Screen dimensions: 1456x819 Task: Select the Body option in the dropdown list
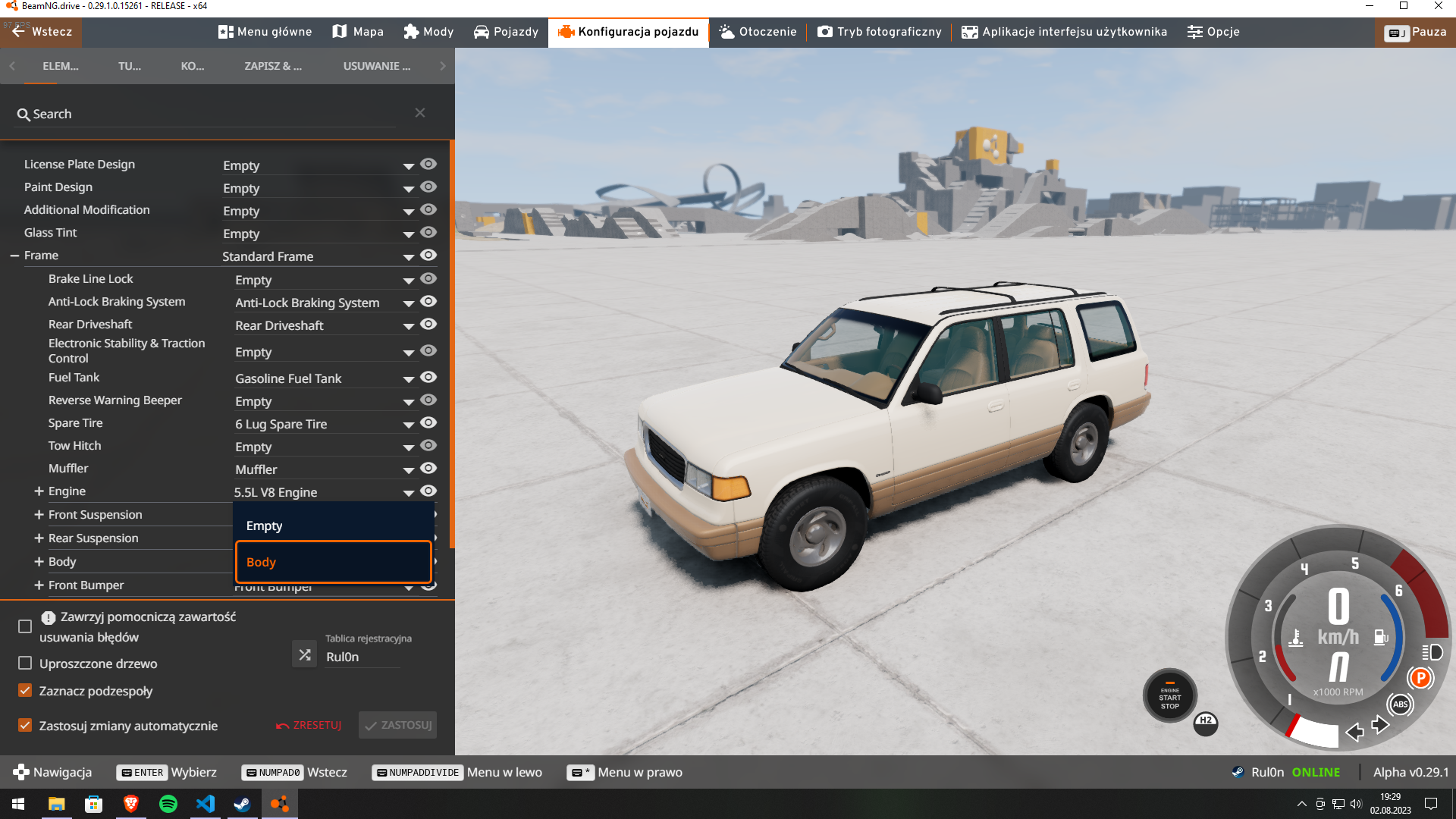coord(334,562)
